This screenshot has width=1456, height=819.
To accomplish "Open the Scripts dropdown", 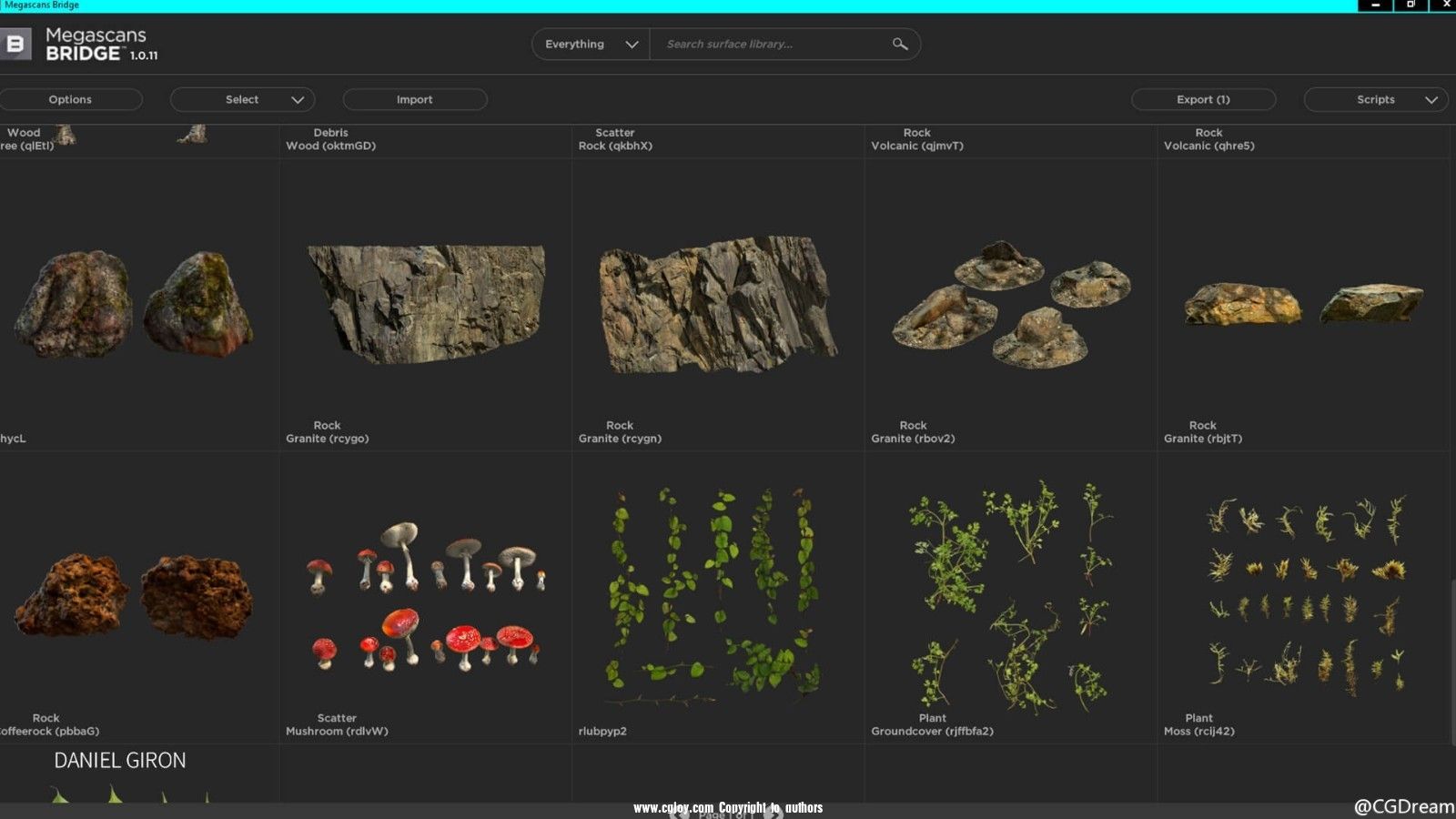I will click(x=1376, y=99).
